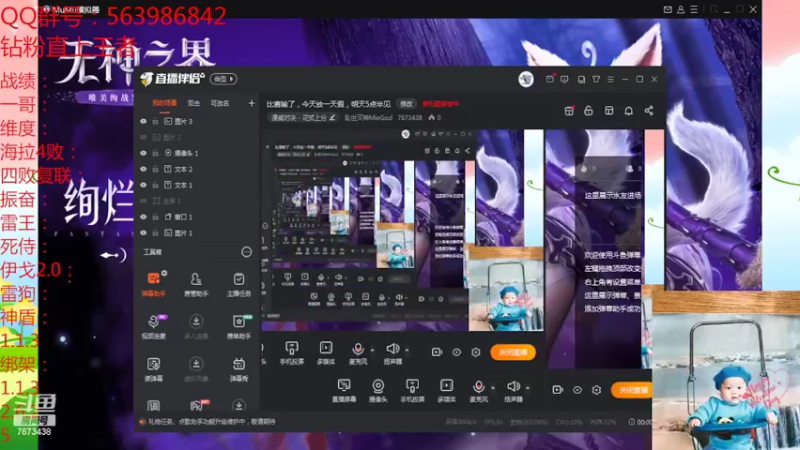
Task: Lock the 摄像头 1 layer
Action: pos(155,153)
